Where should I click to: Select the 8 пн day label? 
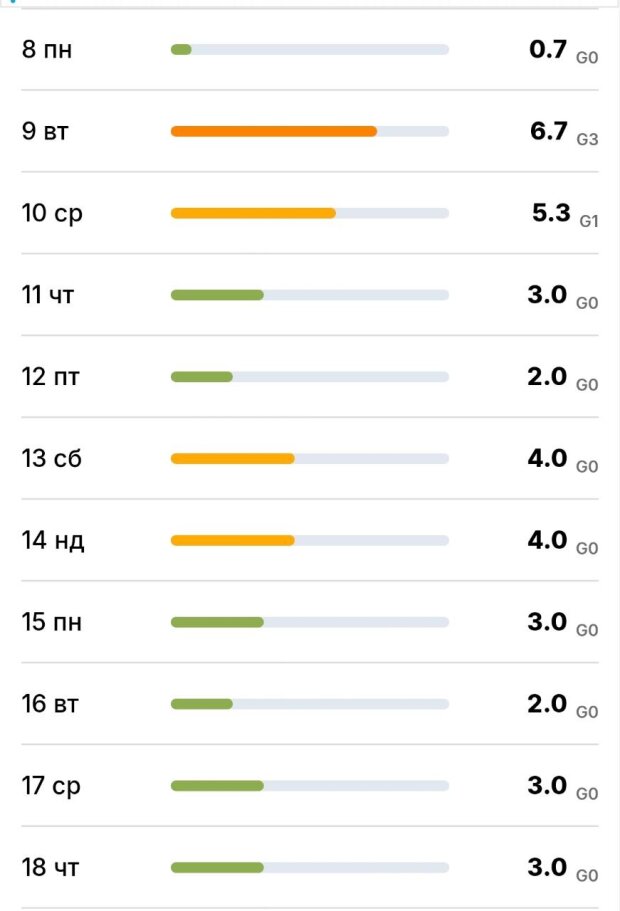(x=47, y=49)
